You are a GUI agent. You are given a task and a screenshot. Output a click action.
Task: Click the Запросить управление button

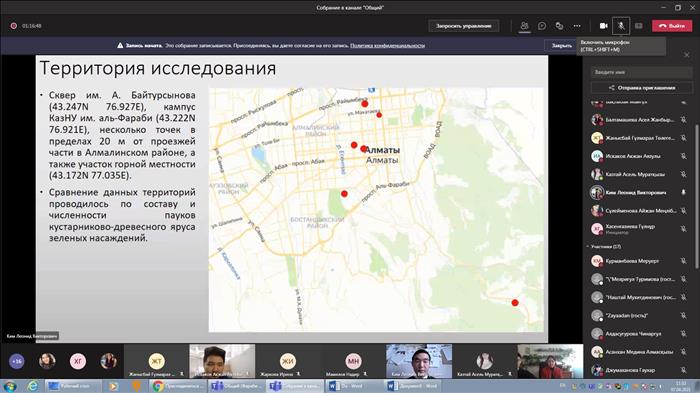(464, 26)
